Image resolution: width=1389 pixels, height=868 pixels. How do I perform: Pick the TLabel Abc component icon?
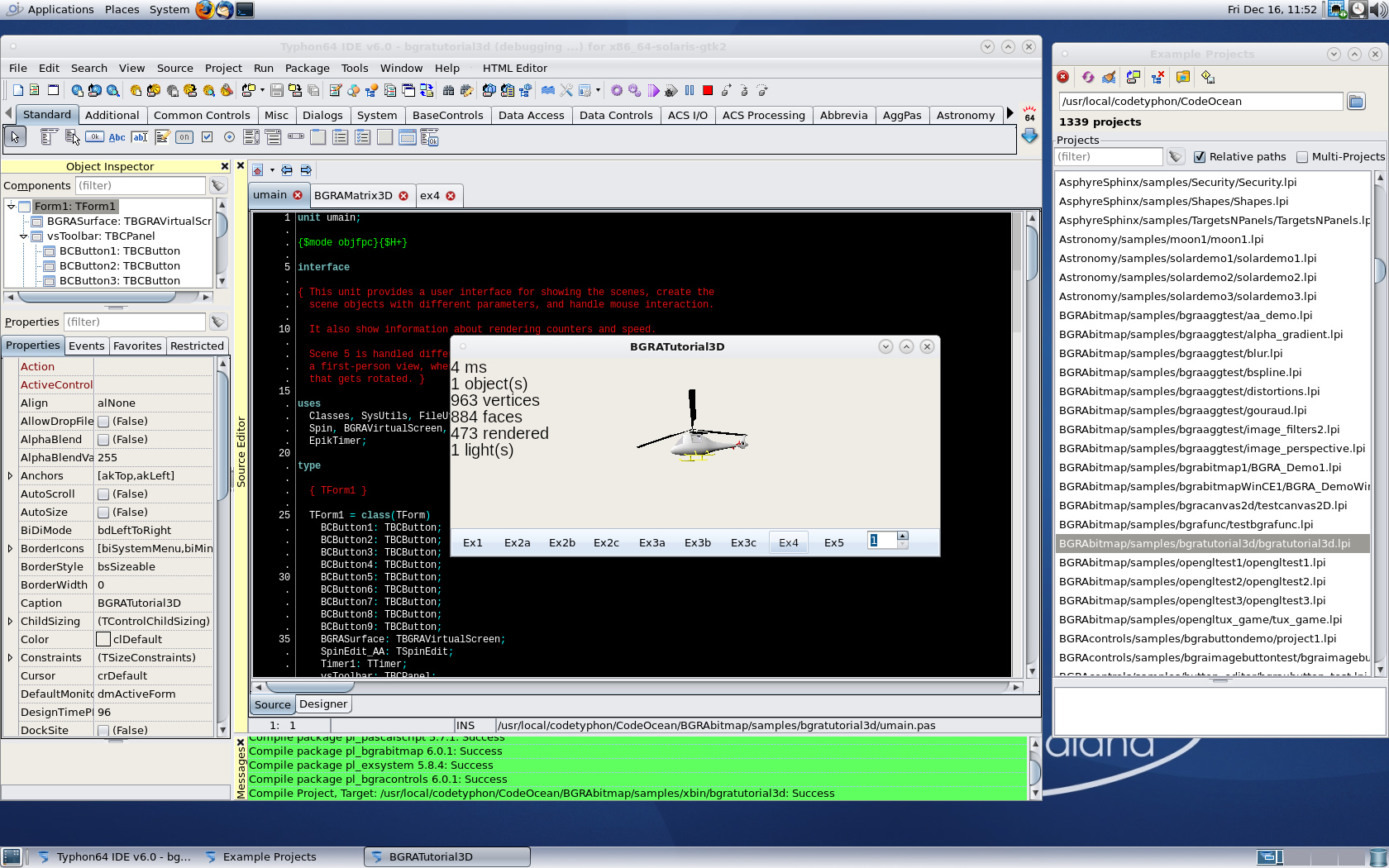(x=117, y=137)
